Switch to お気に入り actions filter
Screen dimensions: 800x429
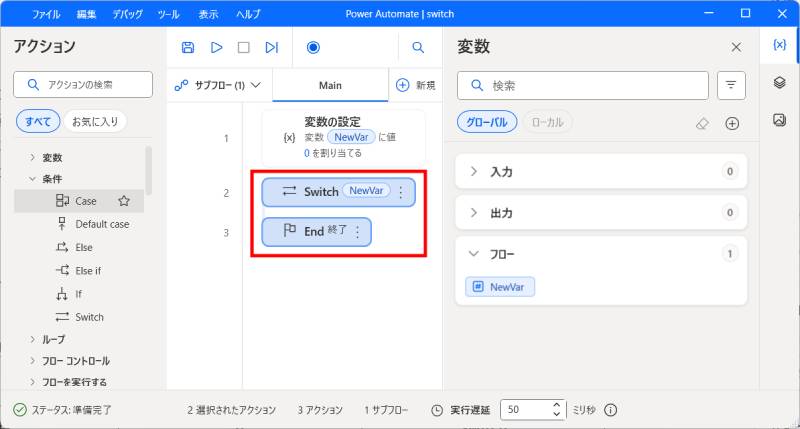pyautogui.click(x=94, y=122)
